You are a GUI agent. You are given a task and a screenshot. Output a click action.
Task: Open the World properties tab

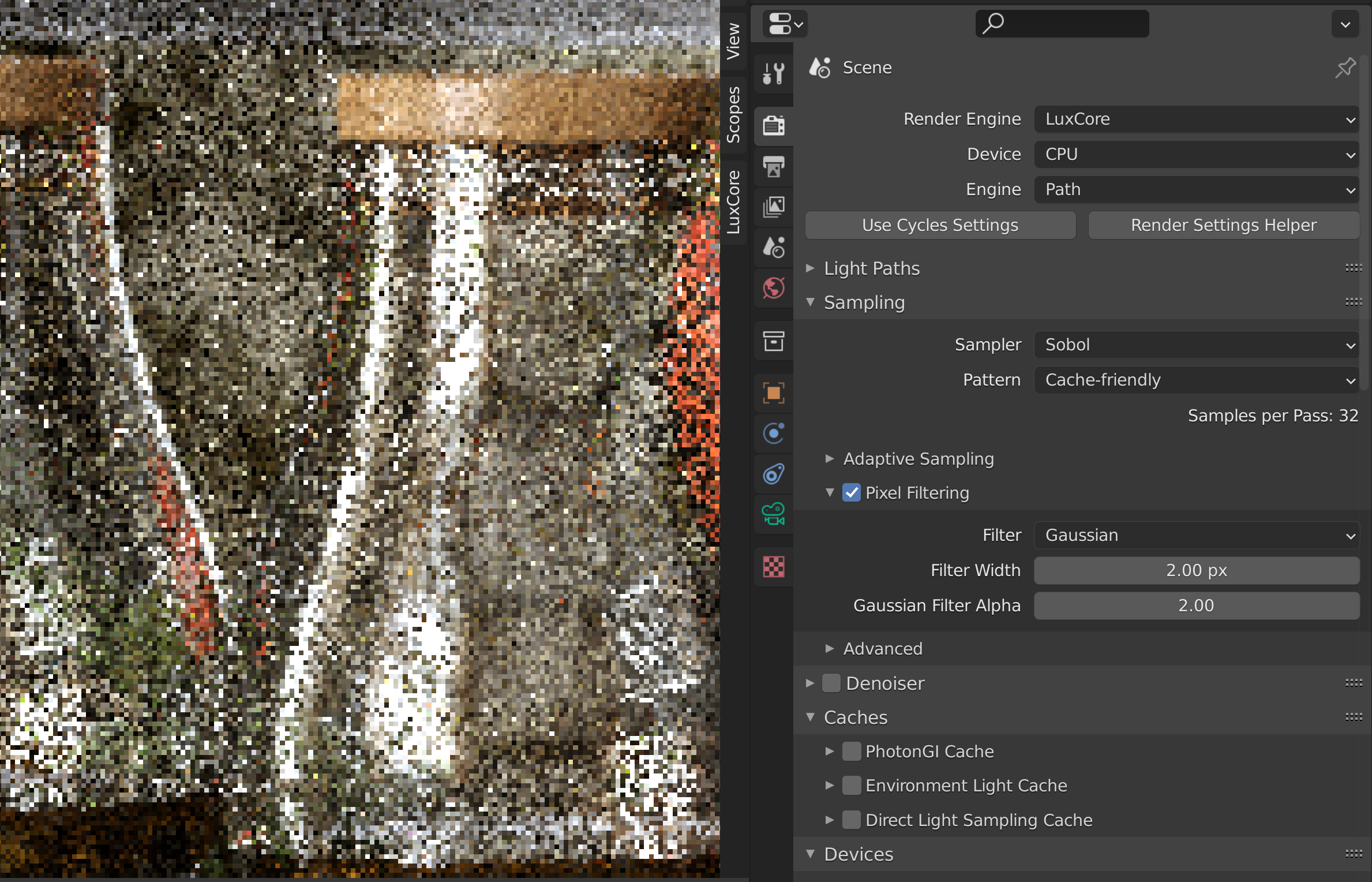[773, 287]
